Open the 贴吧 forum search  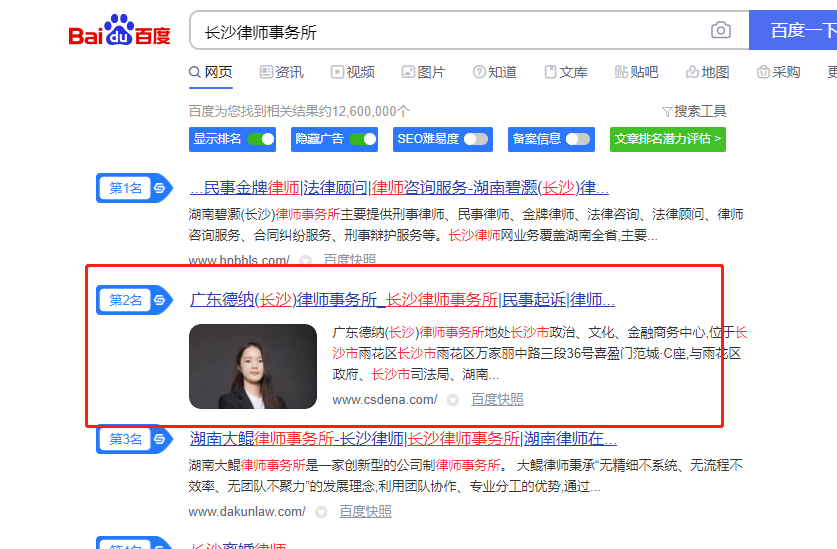point(636,72)
